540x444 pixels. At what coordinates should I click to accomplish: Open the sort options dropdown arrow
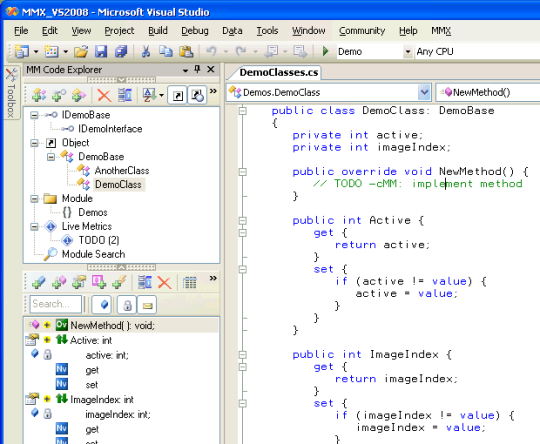click(161, 96)
